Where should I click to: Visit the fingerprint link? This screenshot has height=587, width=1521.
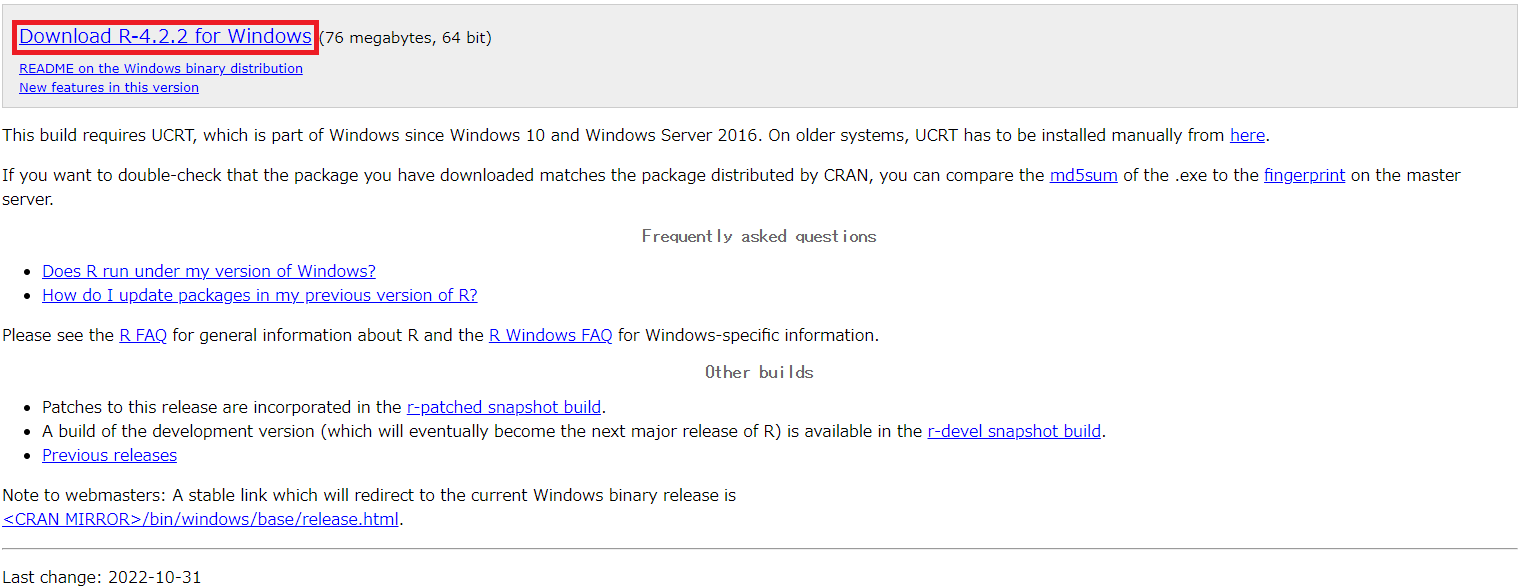click(x=1304, y=175)
